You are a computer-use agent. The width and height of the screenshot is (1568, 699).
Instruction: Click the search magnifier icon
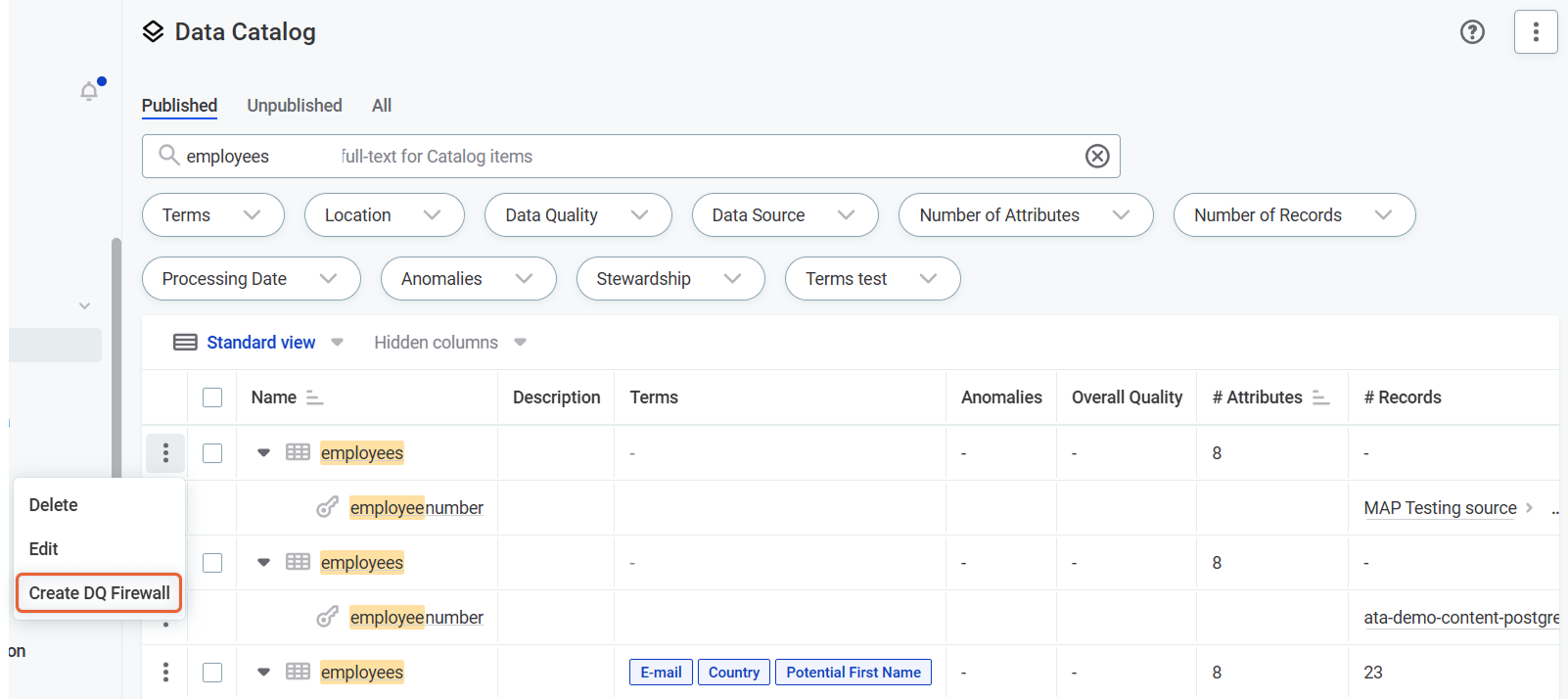168,156
